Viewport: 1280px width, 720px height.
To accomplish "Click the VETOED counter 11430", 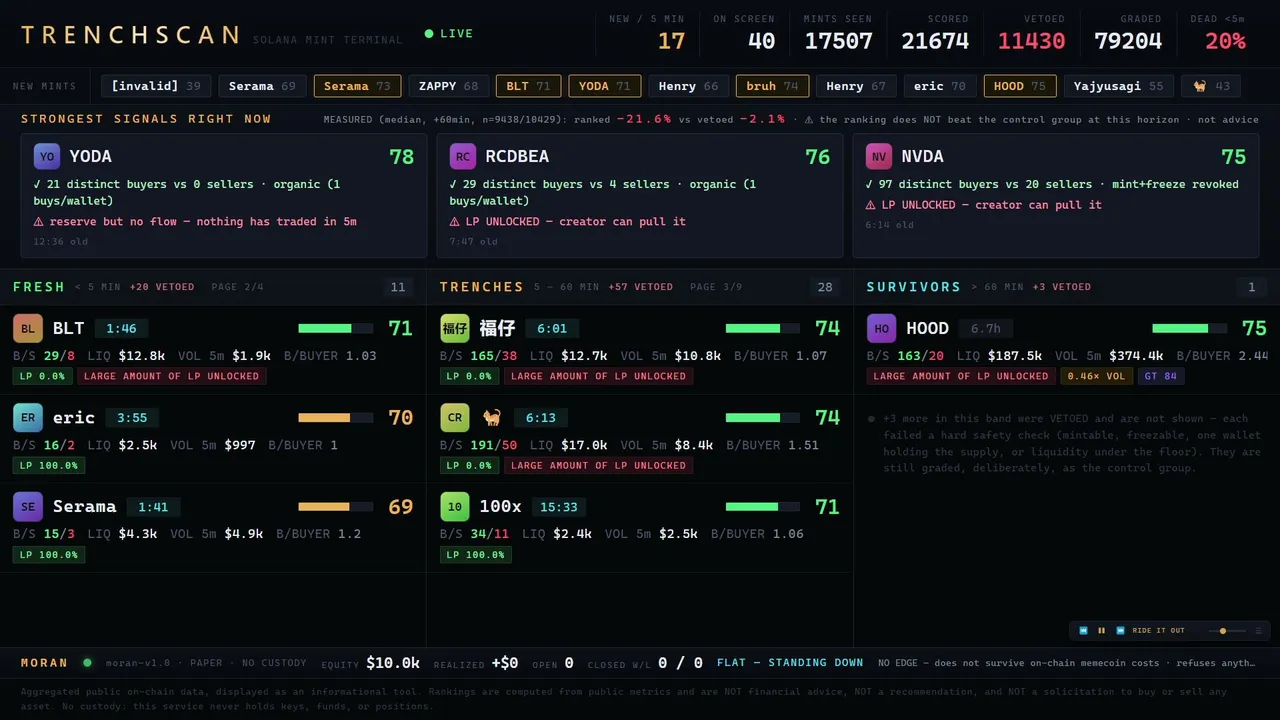I will pyautogui.click(x=1031, y=41).
